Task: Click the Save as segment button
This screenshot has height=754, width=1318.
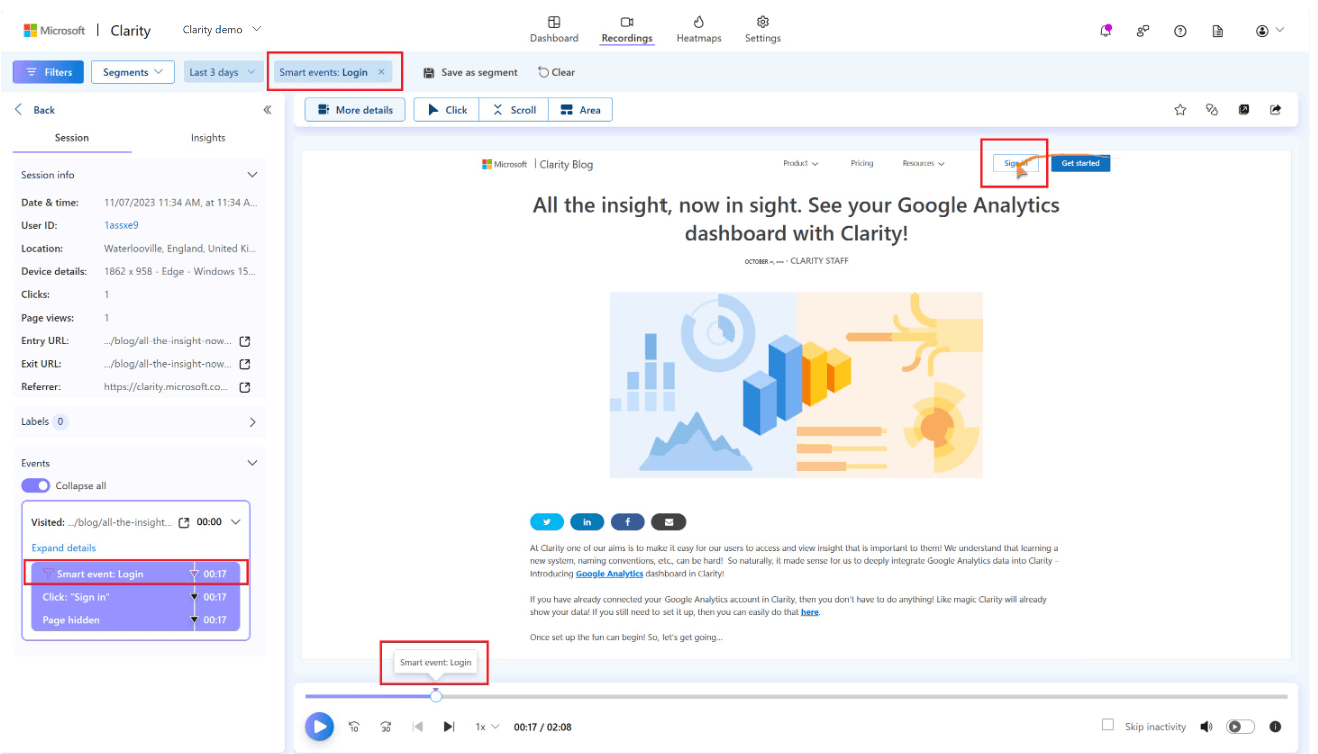Action: tap(469, 71)
